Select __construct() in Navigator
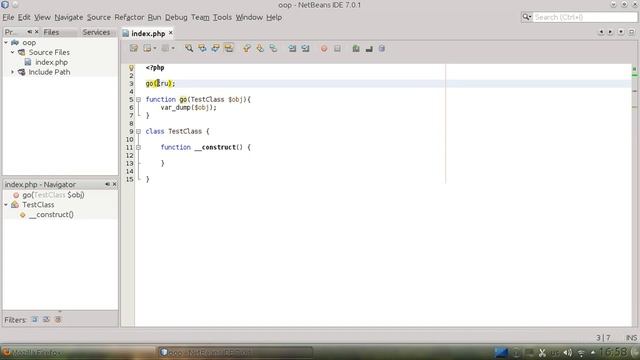Viewport: 640px width, 360px height. [51, 214]
